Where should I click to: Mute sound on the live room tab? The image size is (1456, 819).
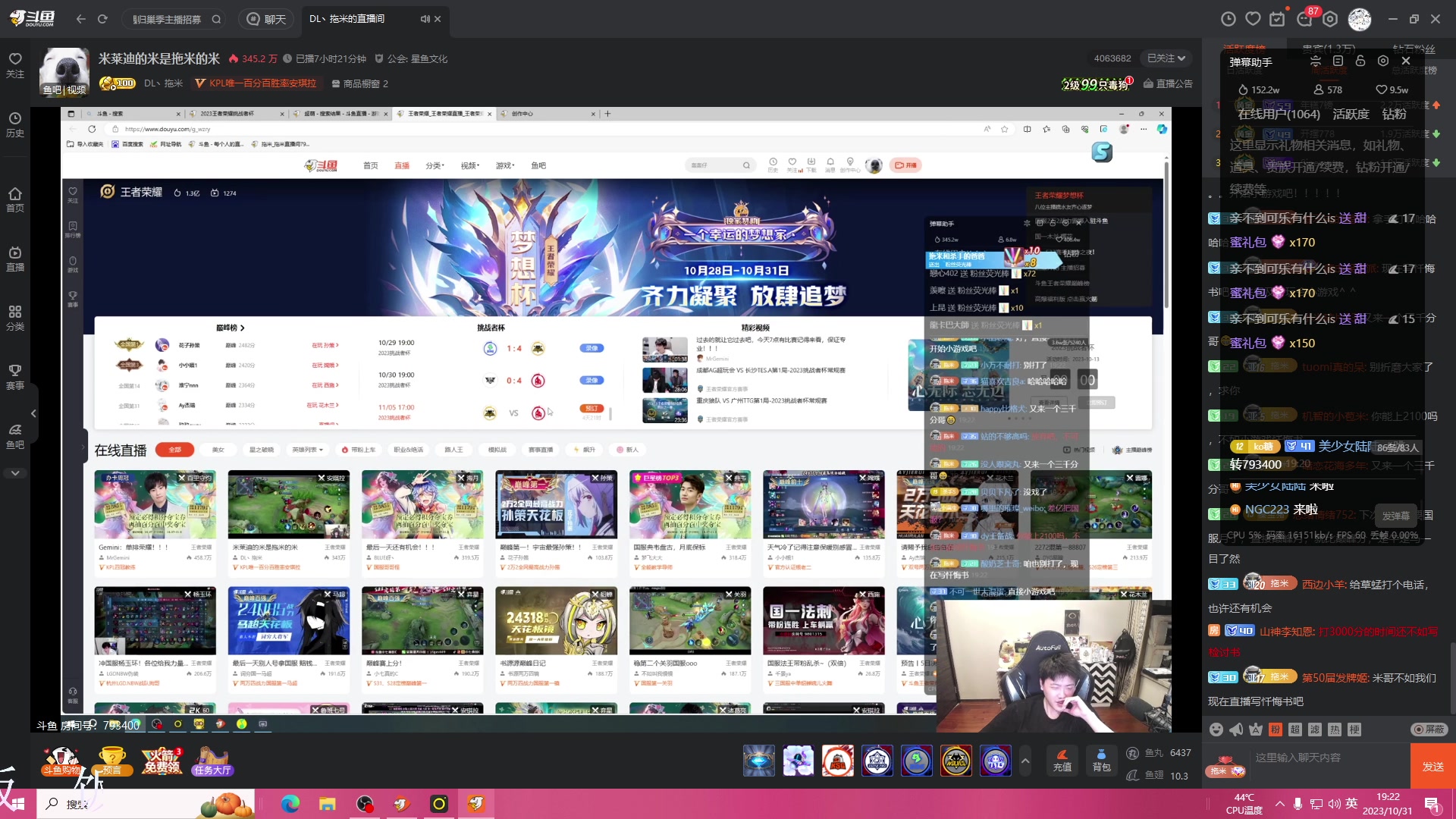[425, 19]
